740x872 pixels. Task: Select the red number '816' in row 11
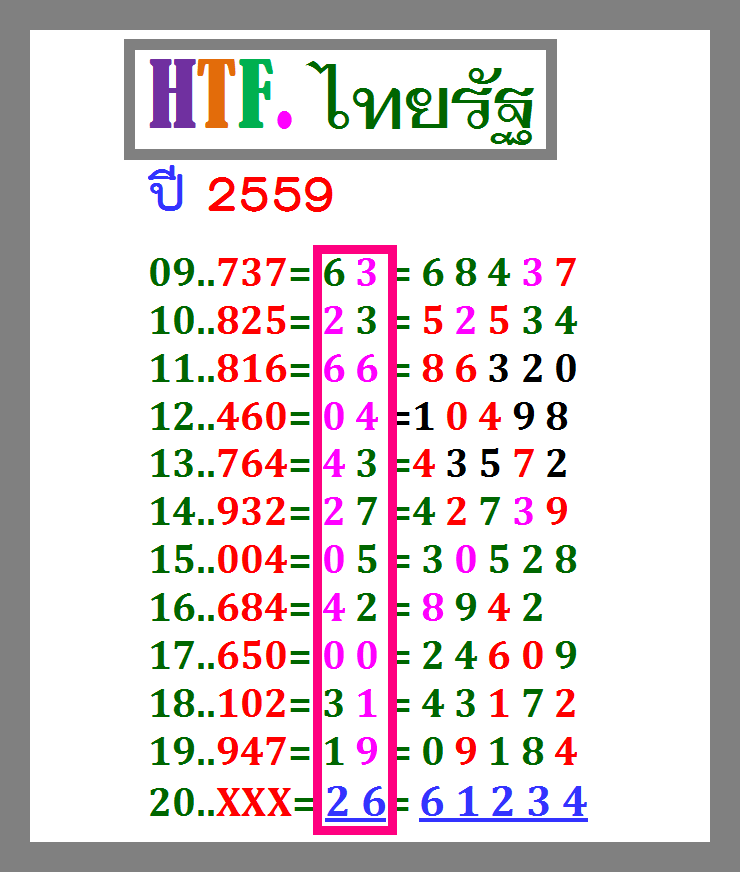click(251, 368)
